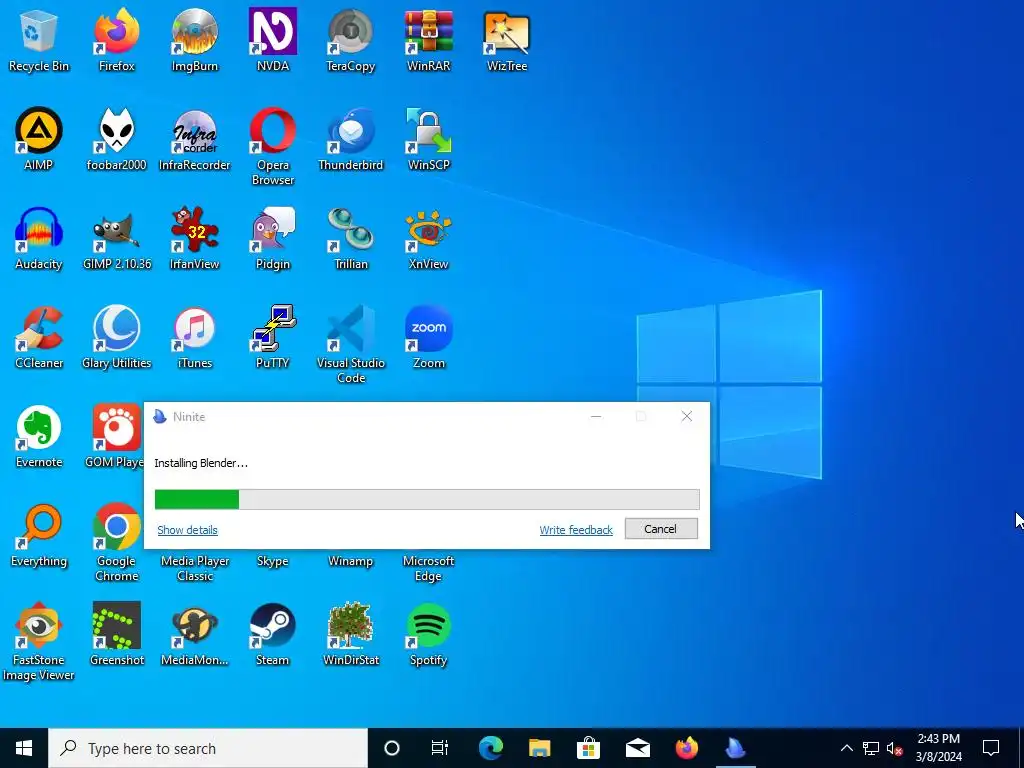The height and width of the screenshot is (768, 1024).
Task: Select the iTunes desktop shortcut
Action: pyautogui.click(x=195, y=337)
